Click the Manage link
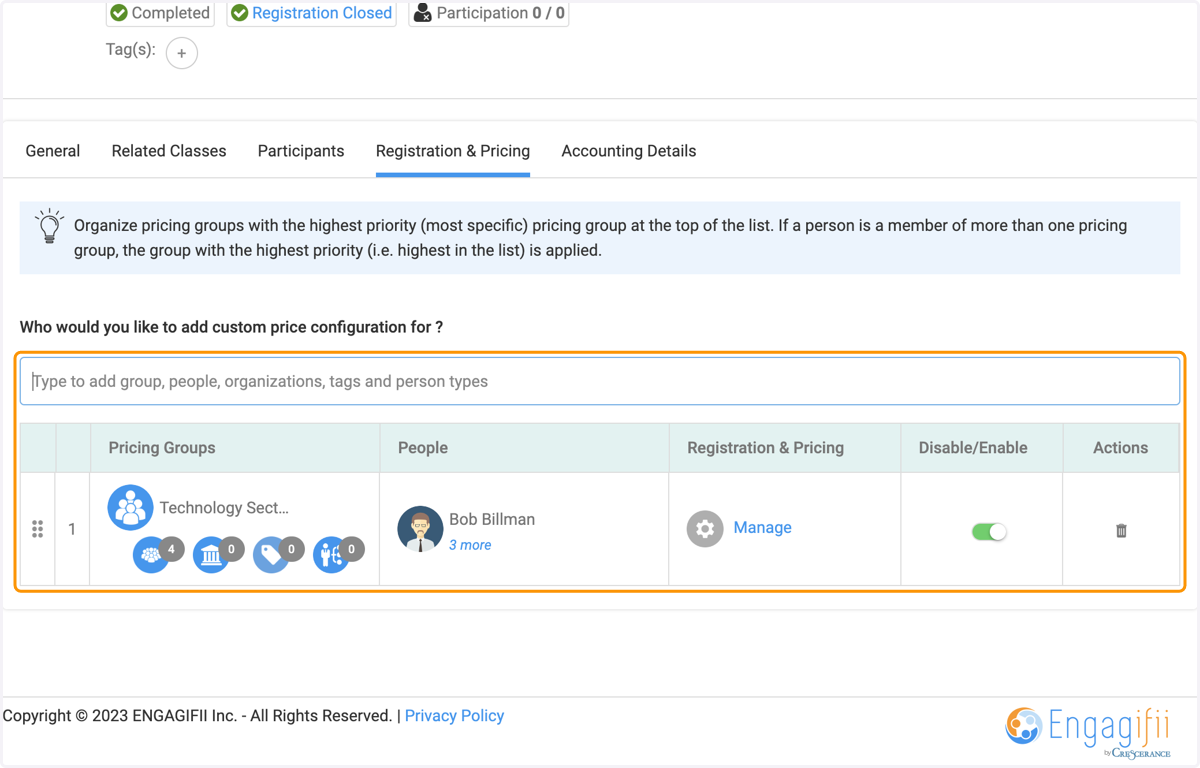Viewport: 1200px width, 768px height. [762, 527]
